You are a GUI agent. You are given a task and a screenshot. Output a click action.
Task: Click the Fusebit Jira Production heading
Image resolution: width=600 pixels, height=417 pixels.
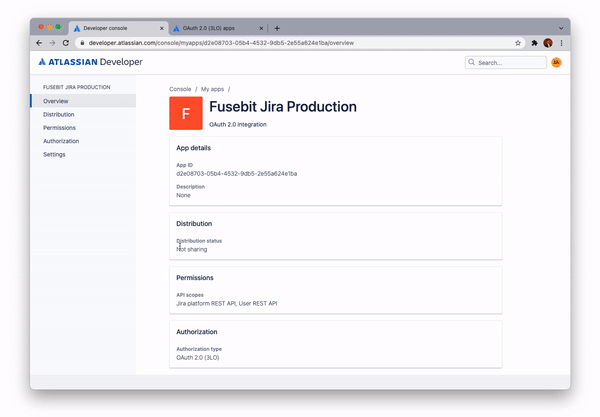[283, 107]
